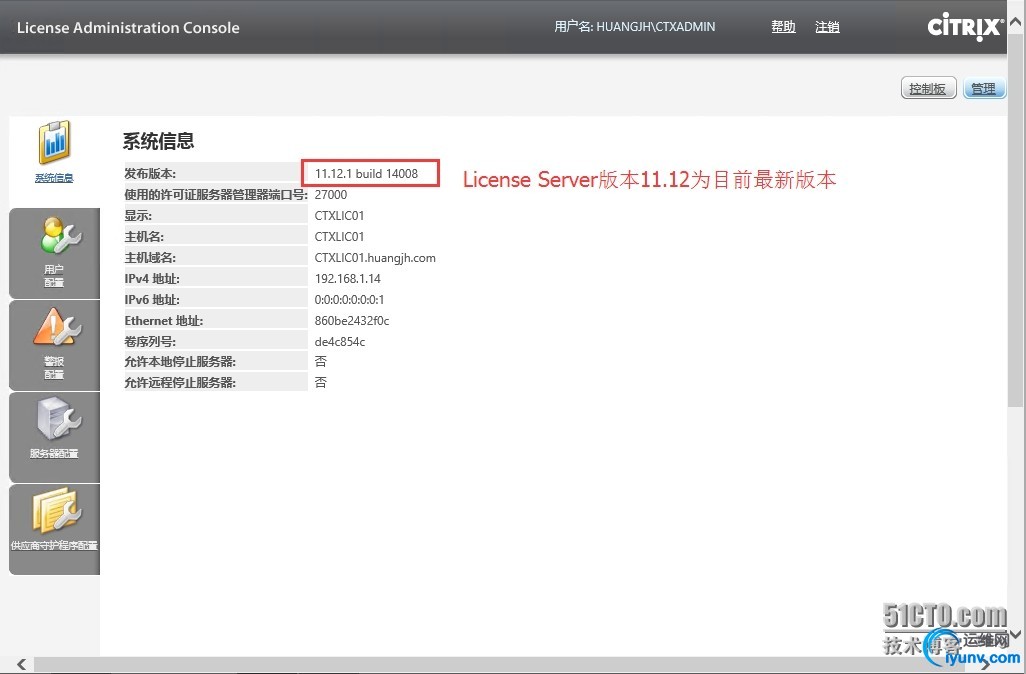Click the 允许远程停止服务器 row label

tap(180, 383)
